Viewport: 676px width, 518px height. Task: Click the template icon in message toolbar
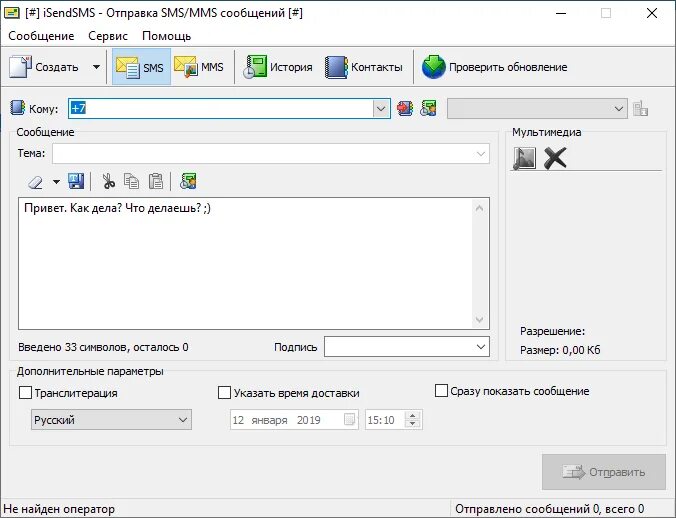[x=188, y=181]
